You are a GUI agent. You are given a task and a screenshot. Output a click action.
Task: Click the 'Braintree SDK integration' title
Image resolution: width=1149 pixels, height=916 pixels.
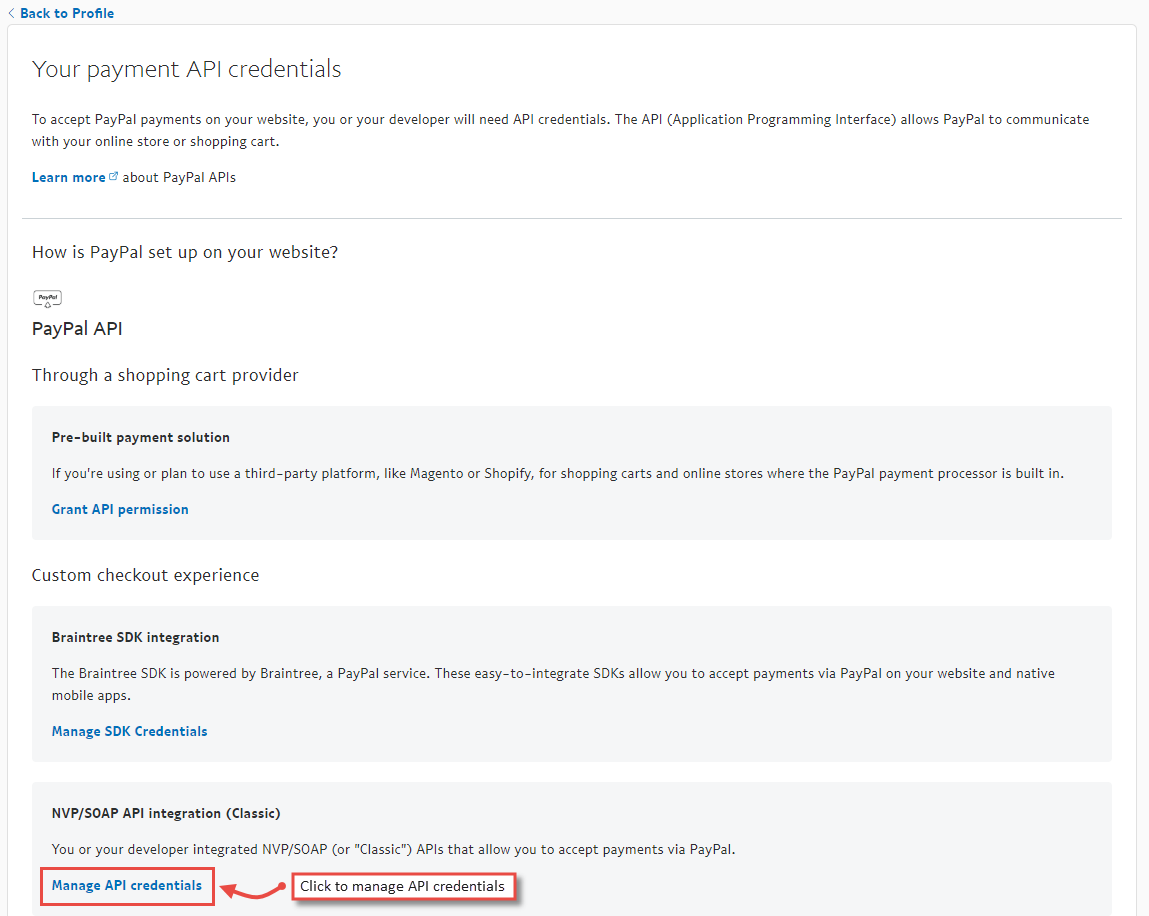pyautogui.click(x=136, y=638)
